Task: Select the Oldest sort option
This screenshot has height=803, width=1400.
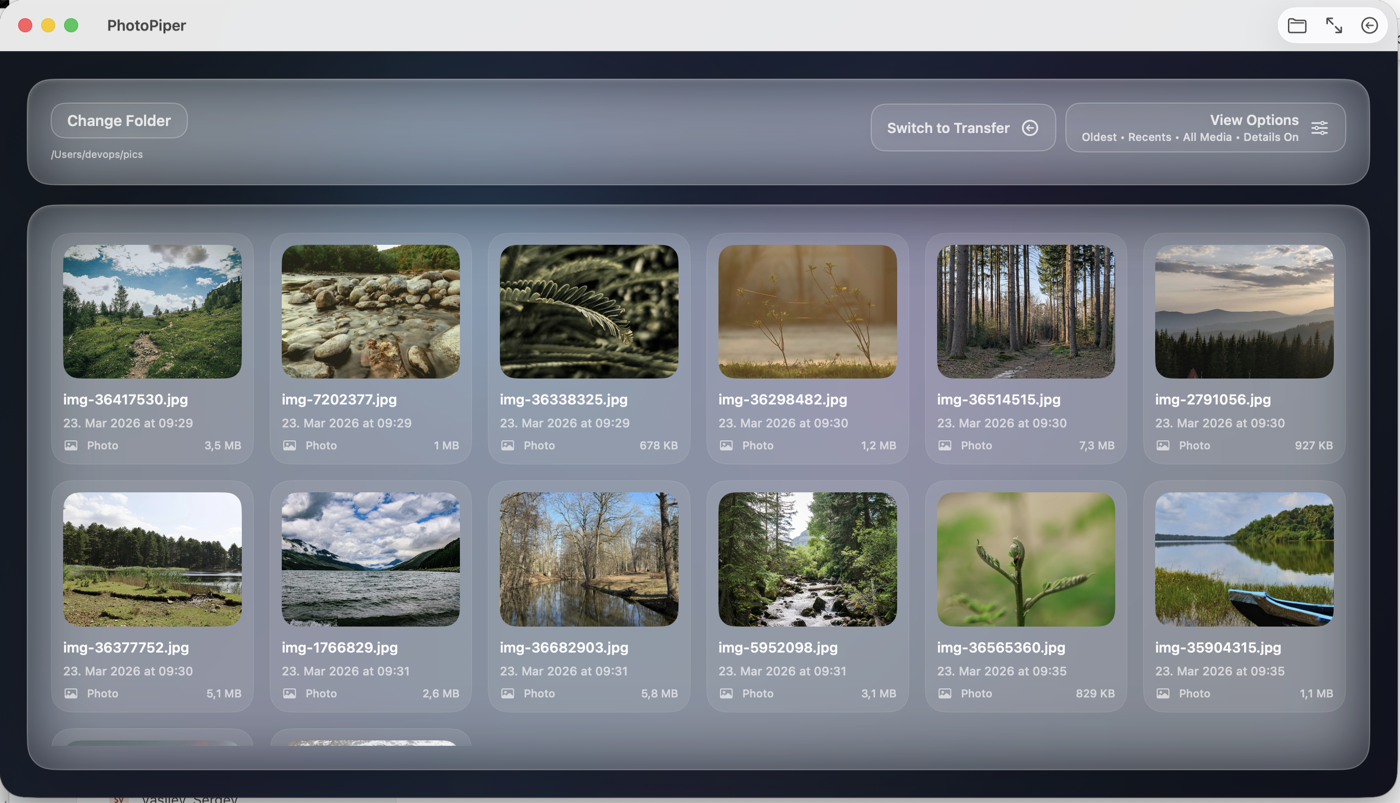Action: (x=1098, y=137)
